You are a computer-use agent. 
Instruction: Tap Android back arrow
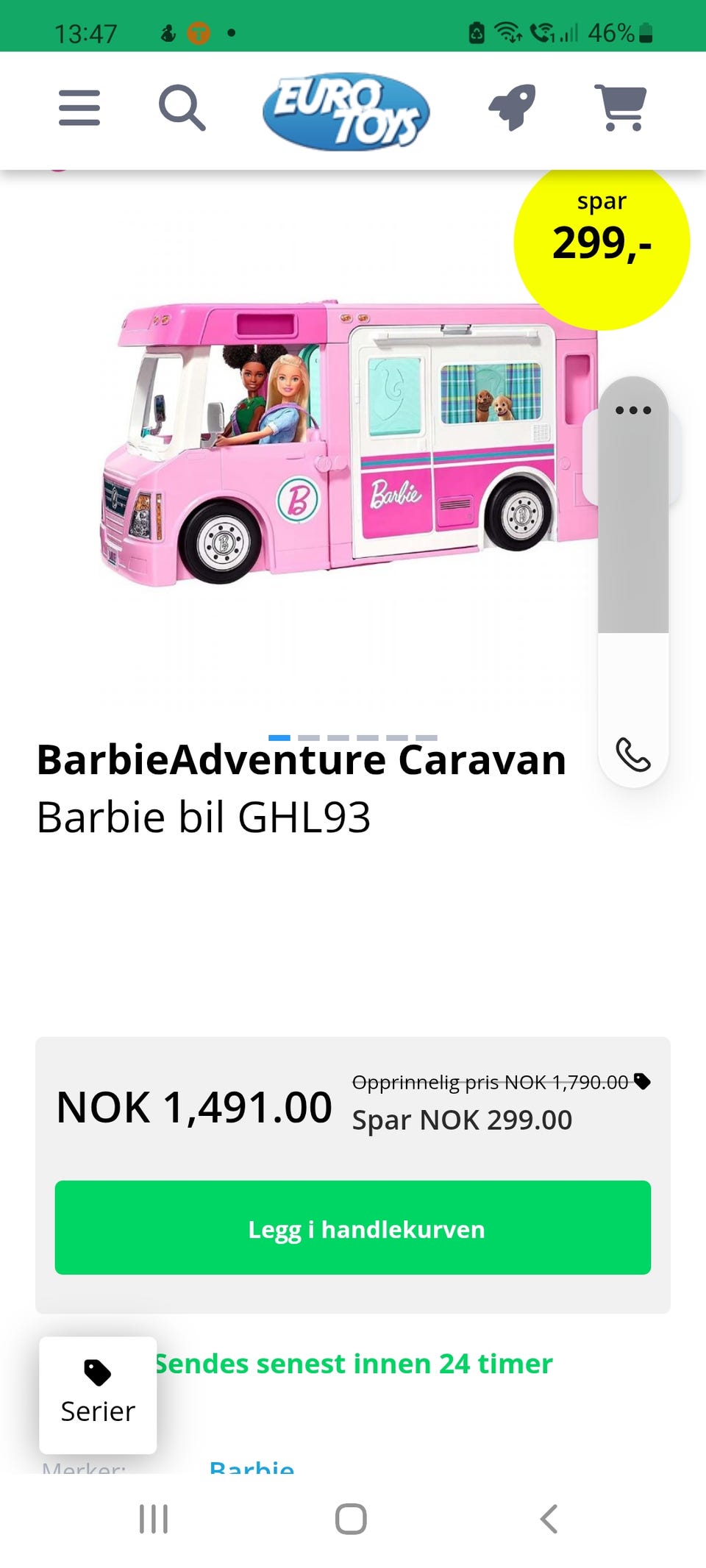click(x=549, y=1519)
